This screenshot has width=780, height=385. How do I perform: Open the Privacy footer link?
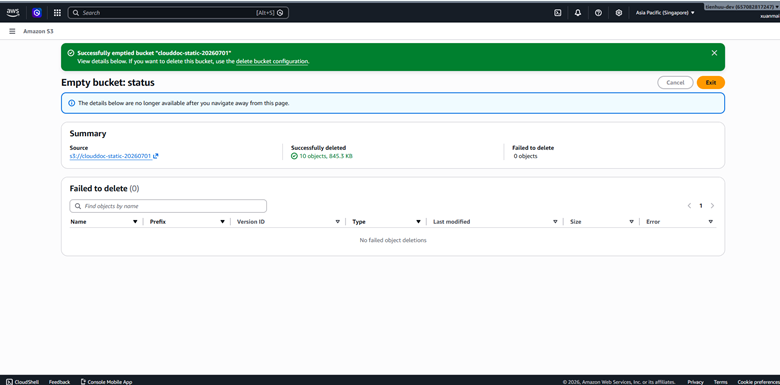695,382
